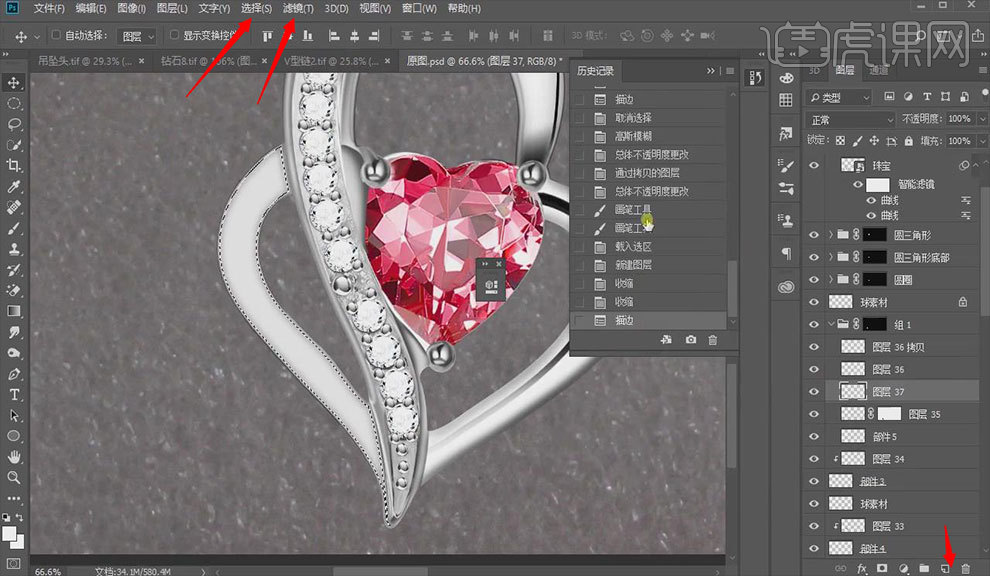Viewport: 990px width, 576px height.
Task: Select the Hand tool
Action: [x=15, y=457]
